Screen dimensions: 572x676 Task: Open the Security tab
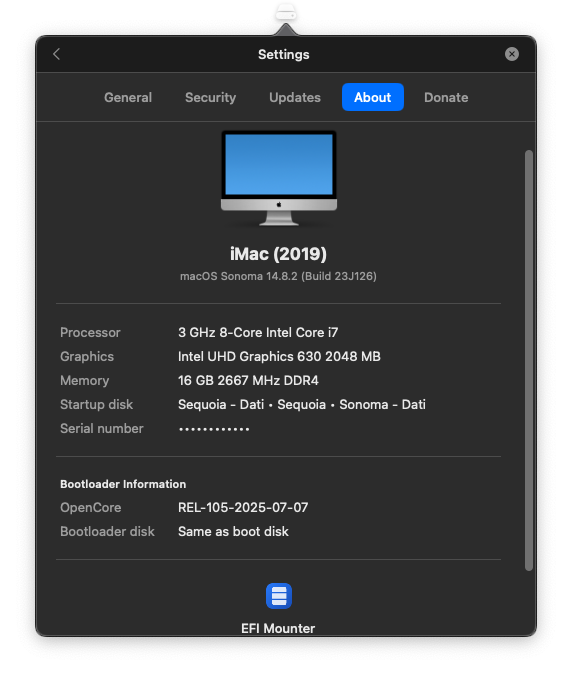coord(210,97)
